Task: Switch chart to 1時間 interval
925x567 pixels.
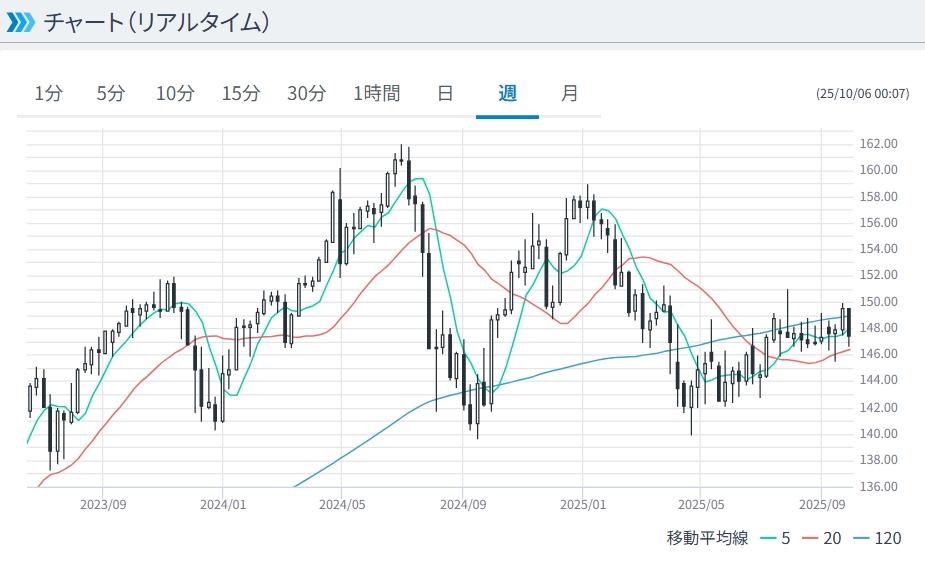Action: [377, 94]
